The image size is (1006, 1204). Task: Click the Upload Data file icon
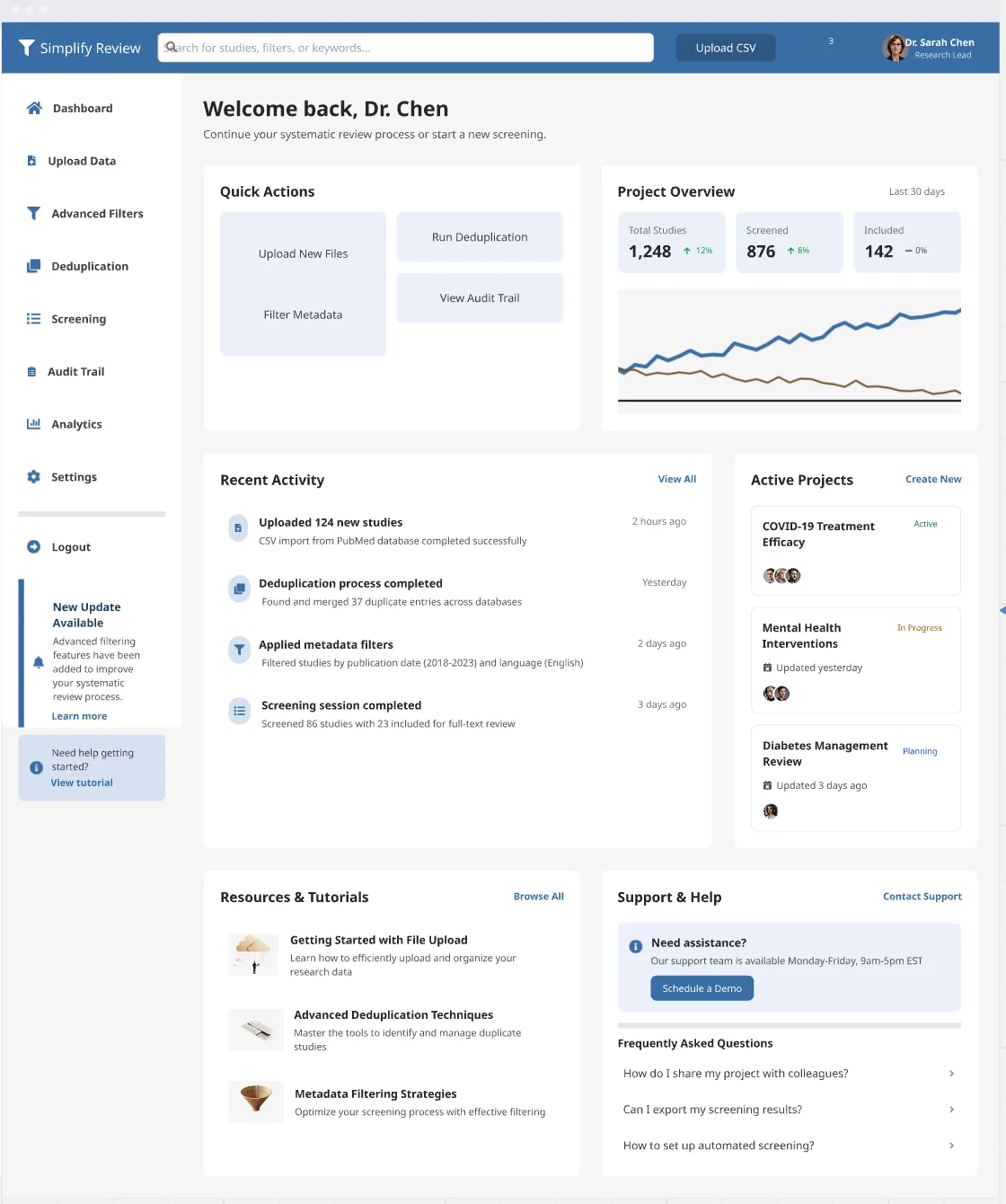pos(31,161)
